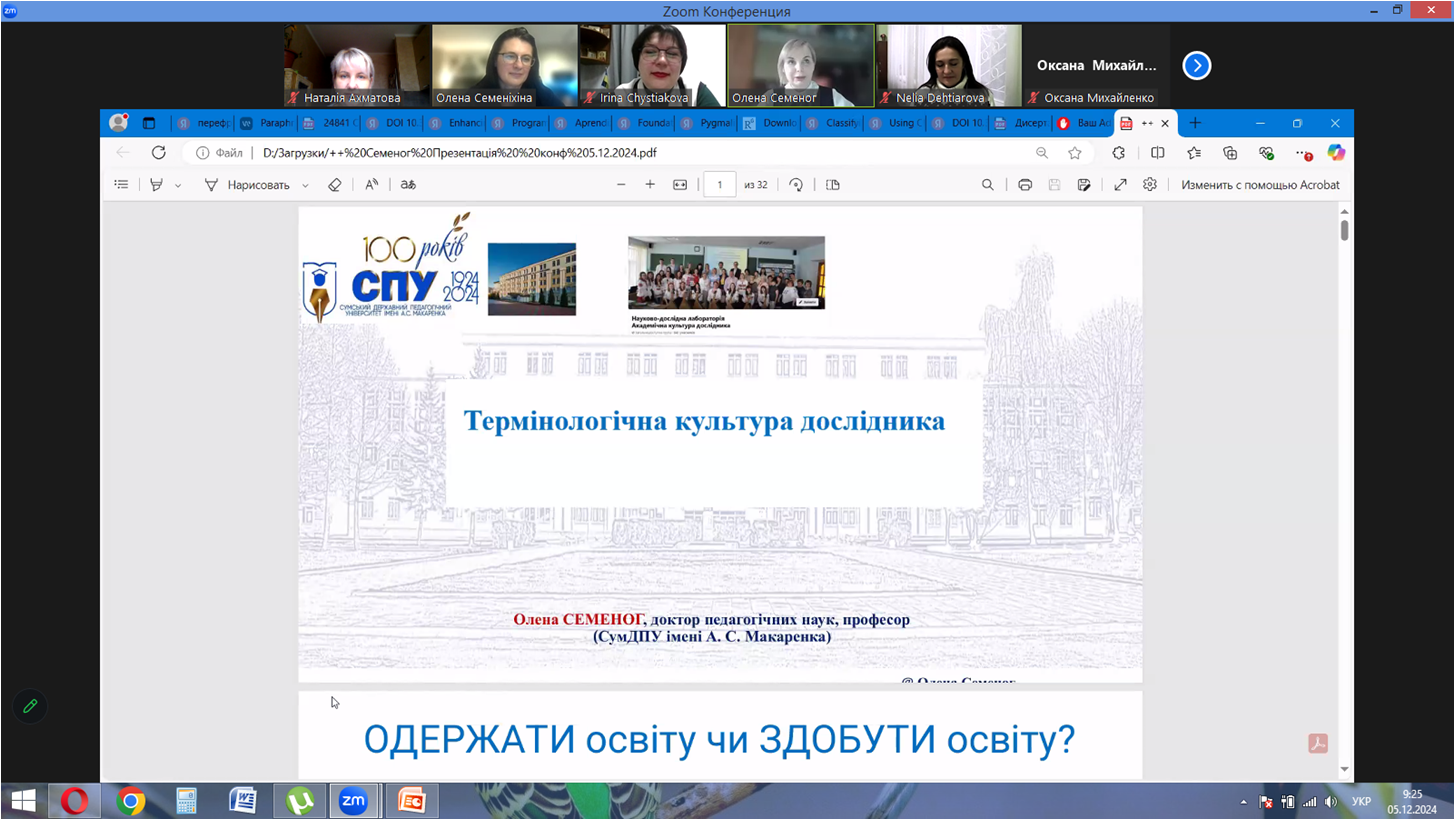The height and width of the screenshot is (820, 1455).
Task: Open Word from the taskbar
Action: click(242, 801)
